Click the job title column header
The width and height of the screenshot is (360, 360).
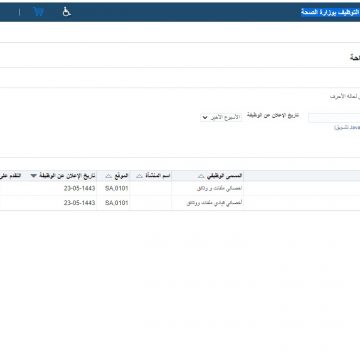pyautogui.click(x=224, y=175)
